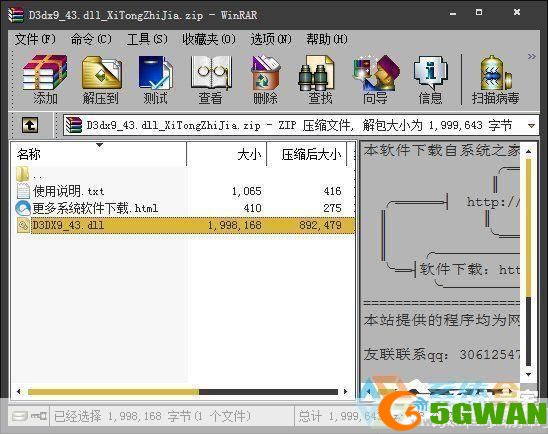Expand the toolbar overflow chevron

tap(532, 56)
